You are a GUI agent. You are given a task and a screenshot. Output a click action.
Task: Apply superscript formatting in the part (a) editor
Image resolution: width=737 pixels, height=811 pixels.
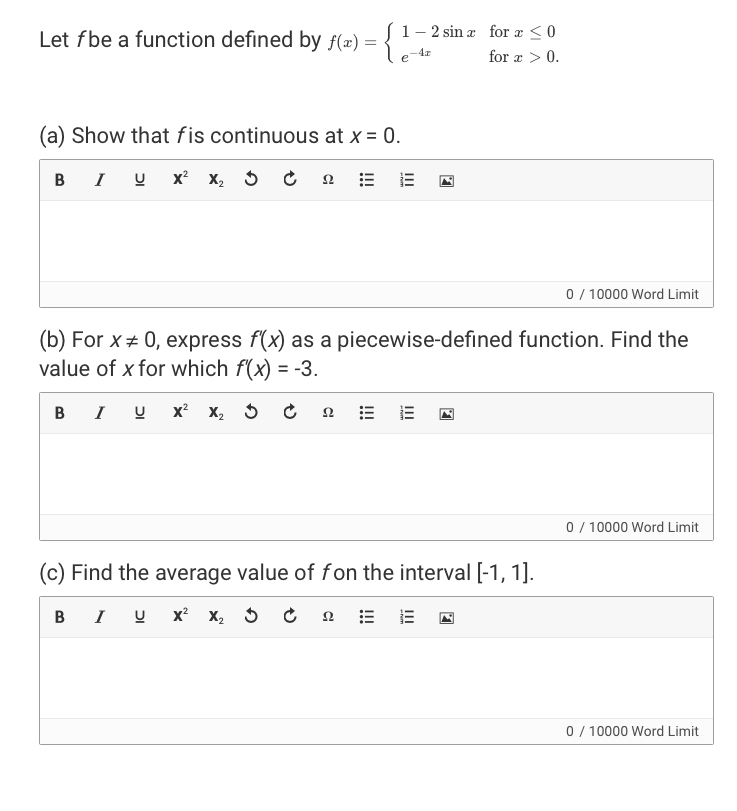[179, 180]
